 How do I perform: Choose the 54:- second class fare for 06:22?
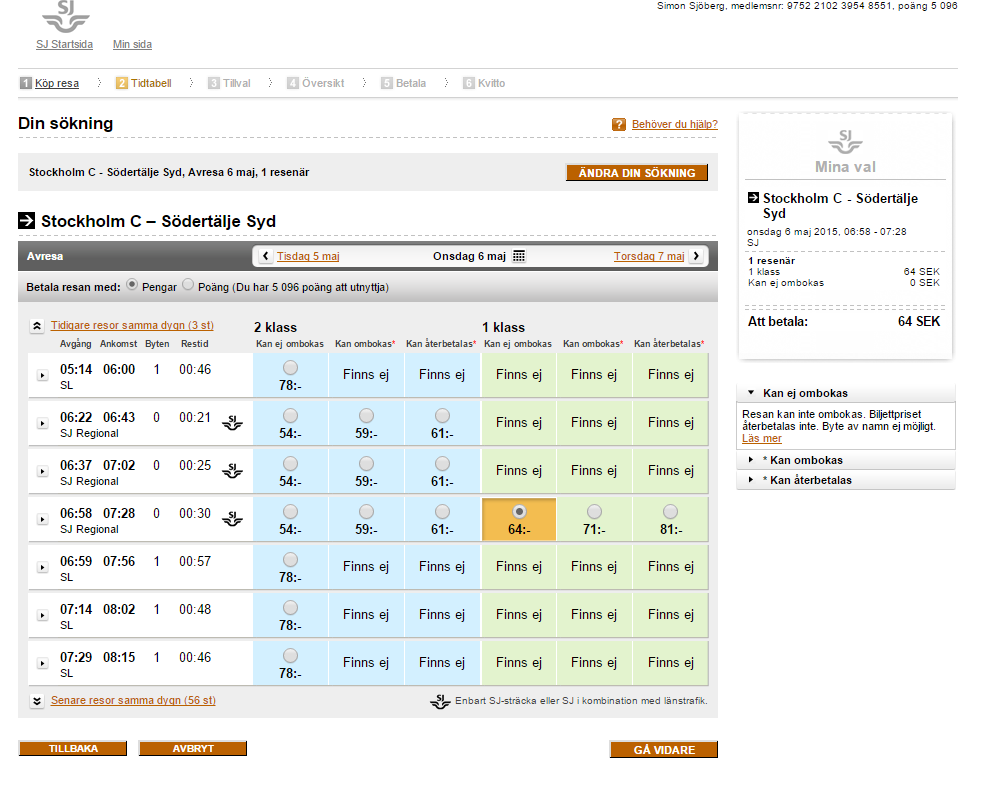point(290,415)
